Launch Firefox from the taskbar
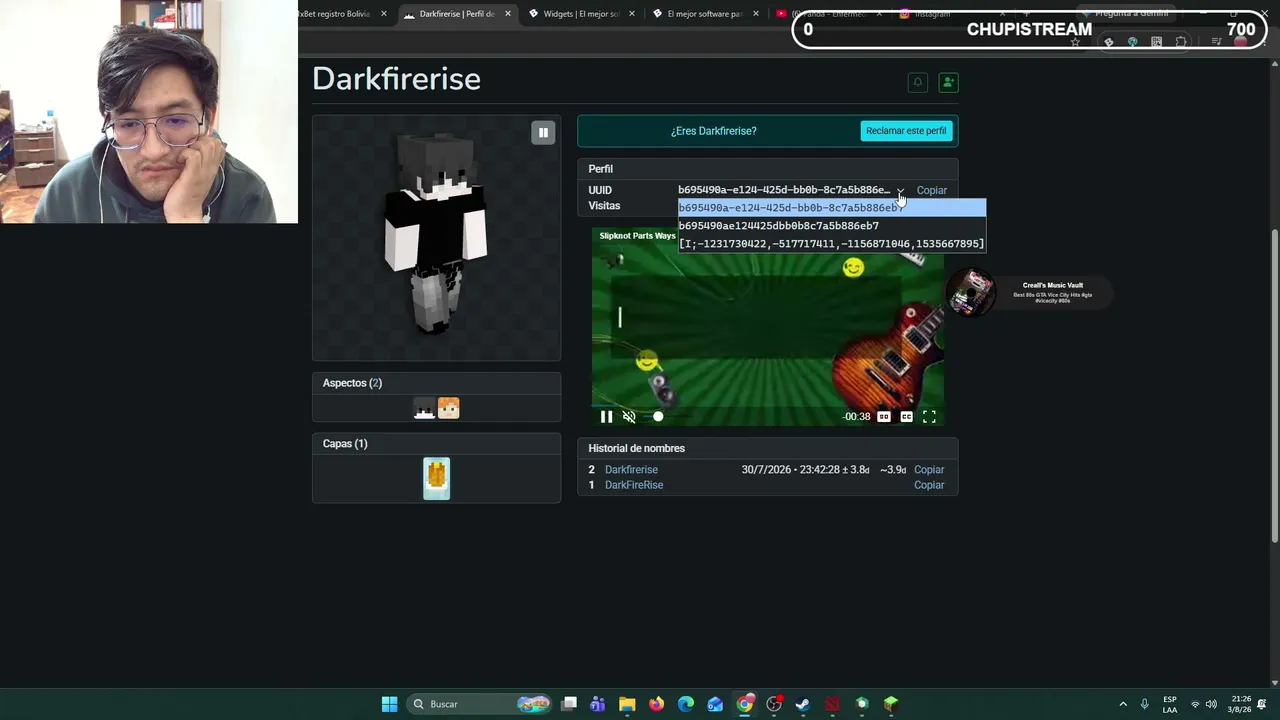This screenshot has height=720, width=1280. tap(656, 704)
